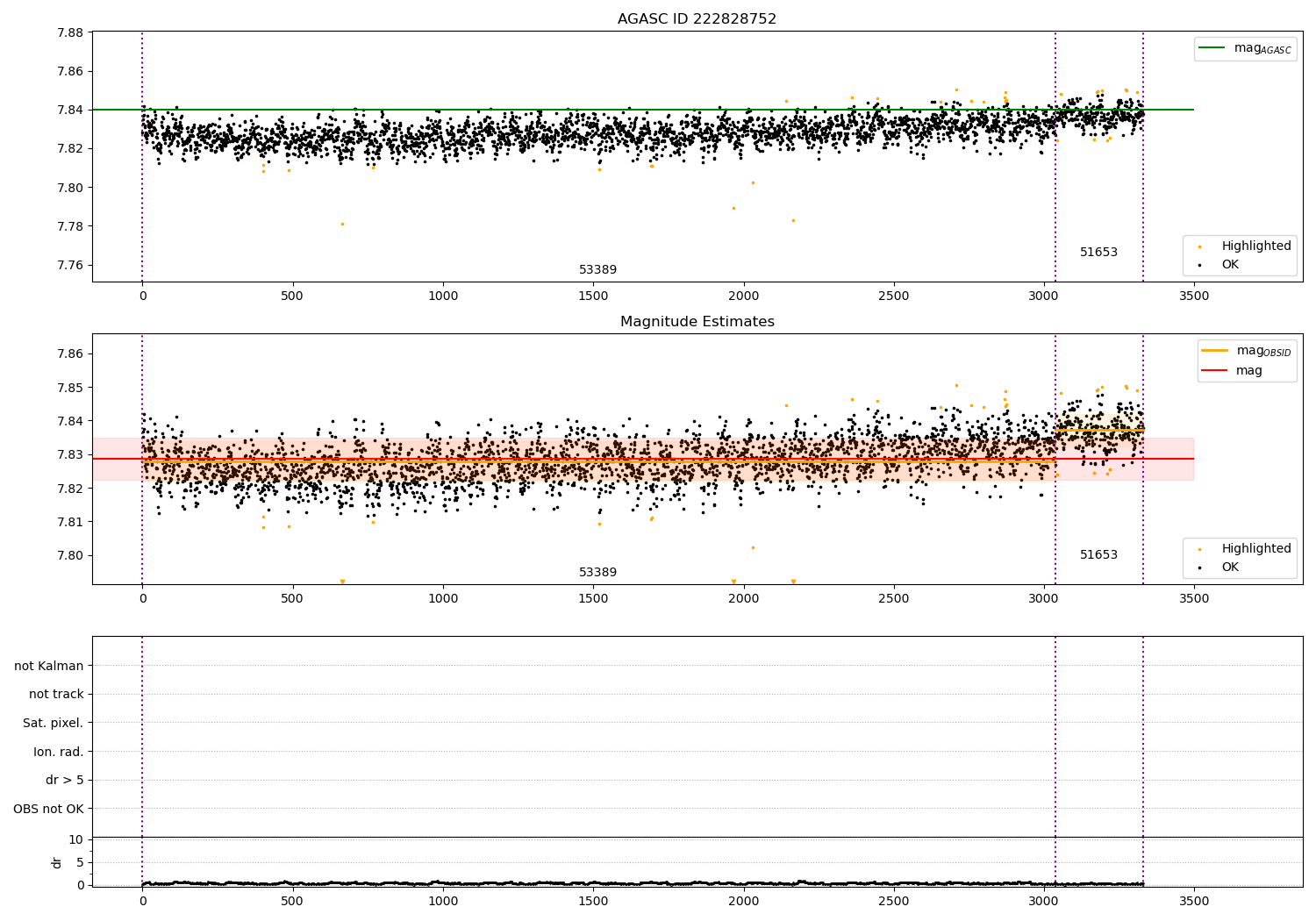Viewport: 1316px width, 921px height.
Task: Click the 'dr > 5' row label
Action: click(x=65, y=781)
